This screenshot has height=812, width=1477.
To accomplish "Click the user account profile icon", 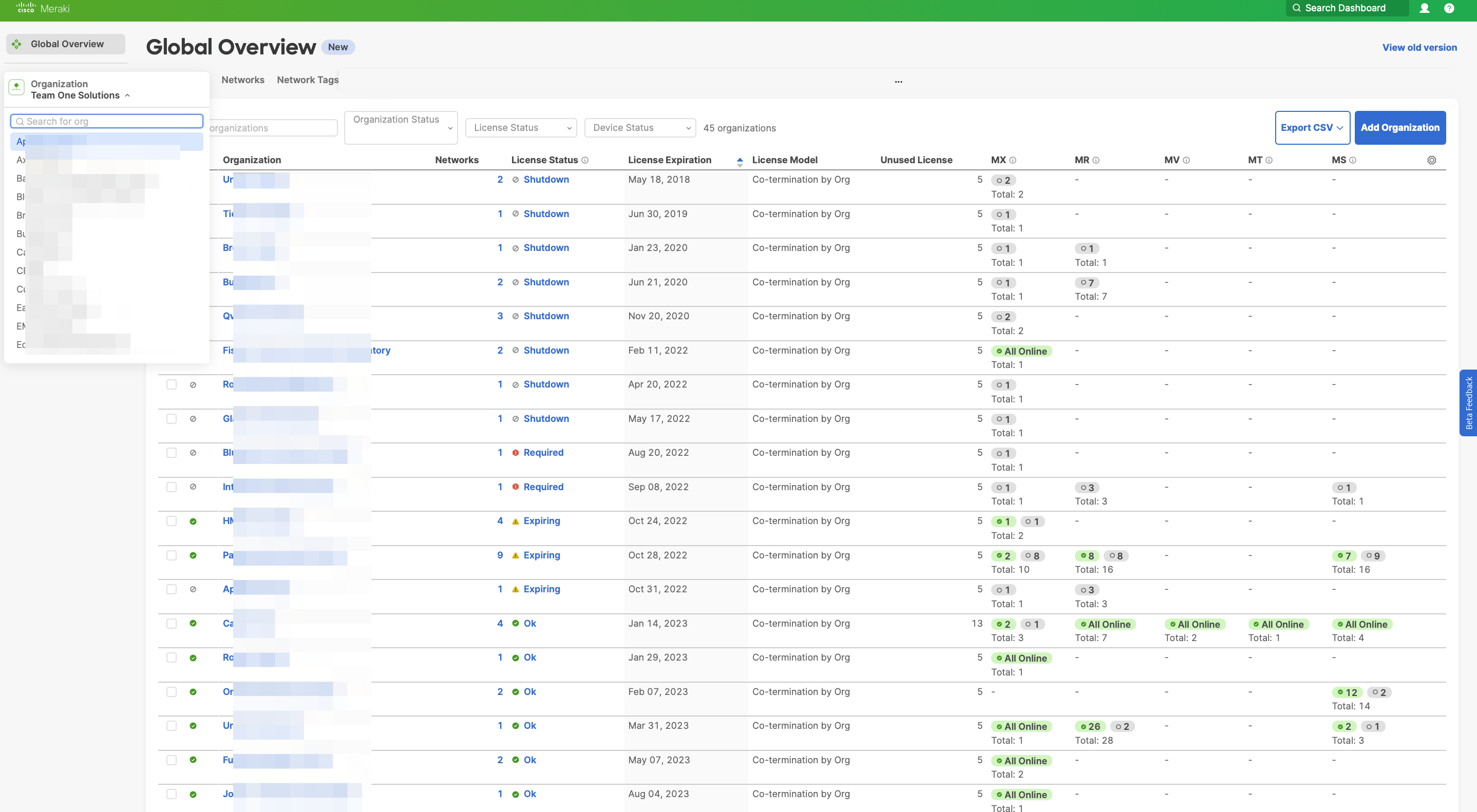I will coord(1424,8).
